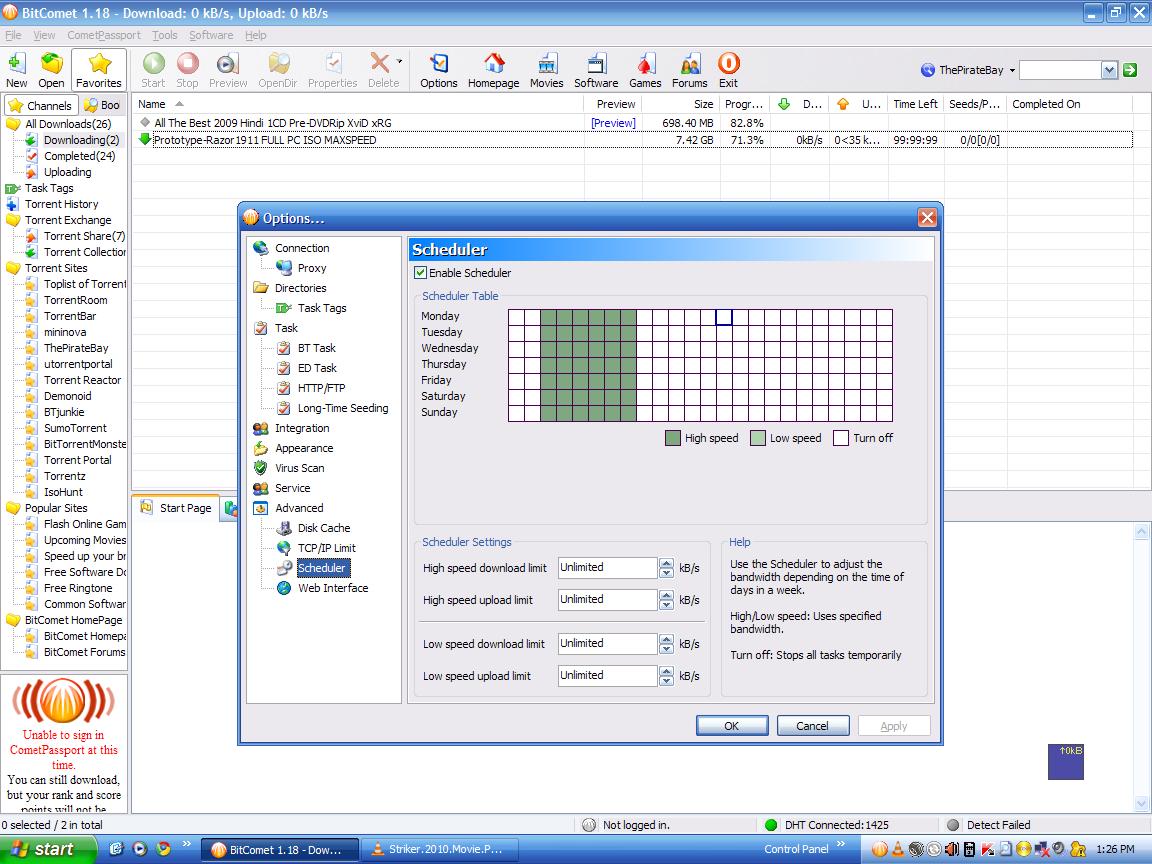
Task: Open Long-Time Seeding settings
Action: [x=343, y=408]
